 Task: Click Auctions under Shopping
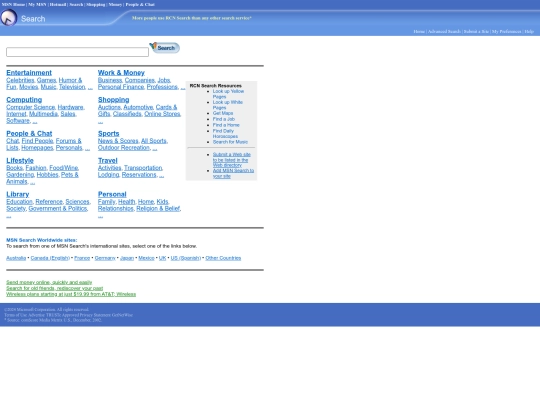click(x=109, y=107)
